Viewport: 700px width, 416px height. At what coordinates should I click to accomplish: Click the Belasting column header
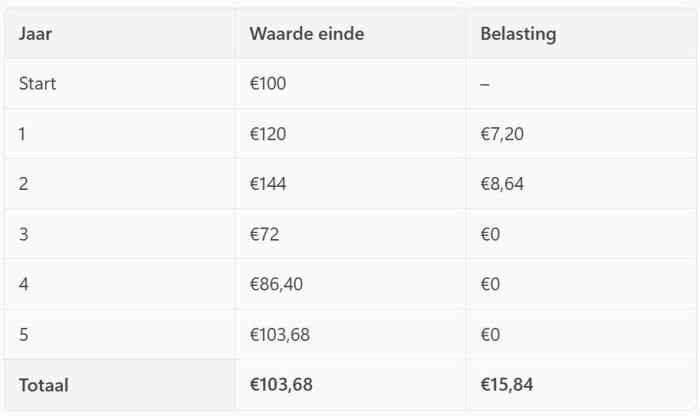point(518,34)
